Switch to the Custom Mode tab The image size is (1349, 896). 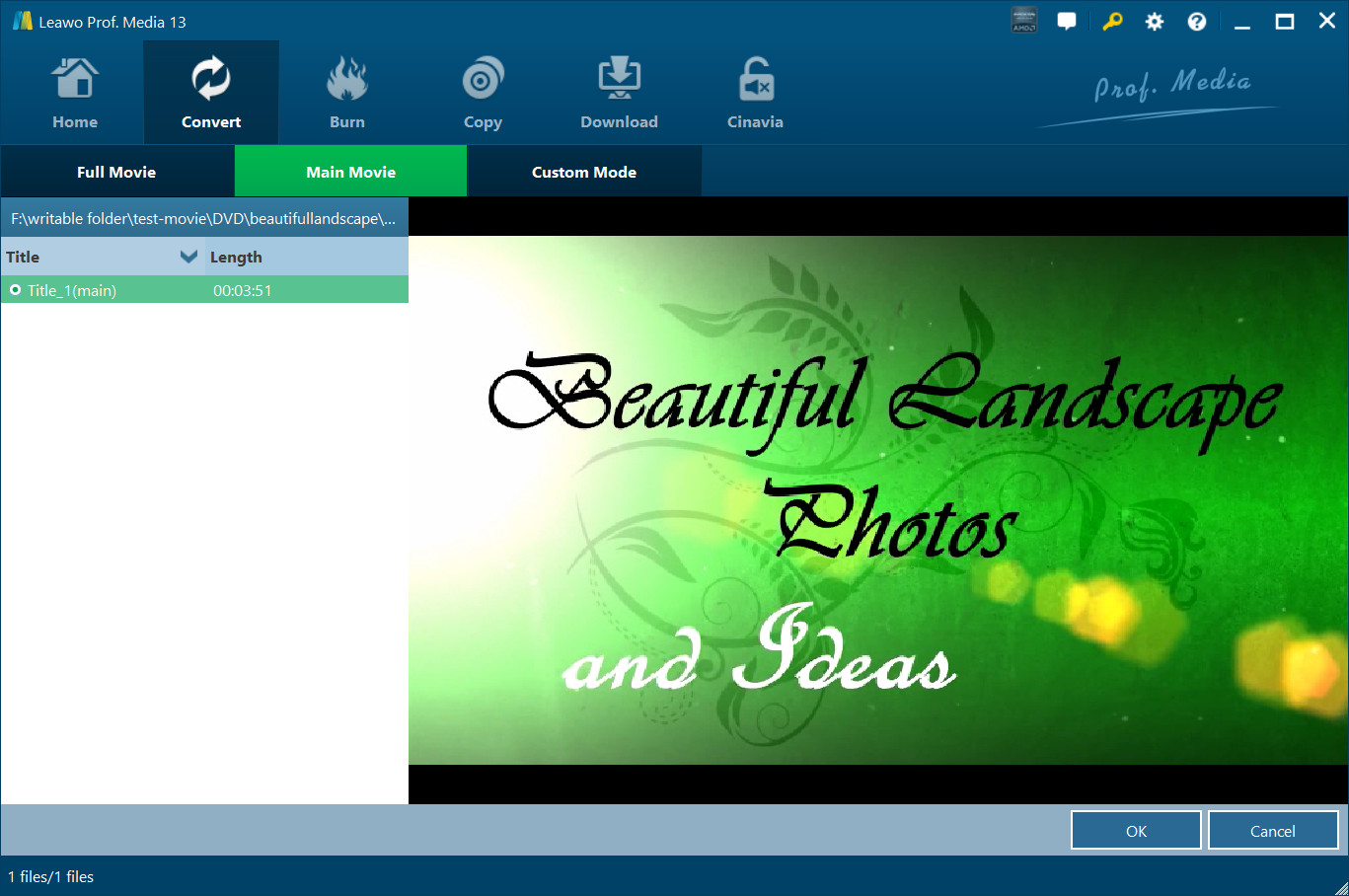pos(584,172)
